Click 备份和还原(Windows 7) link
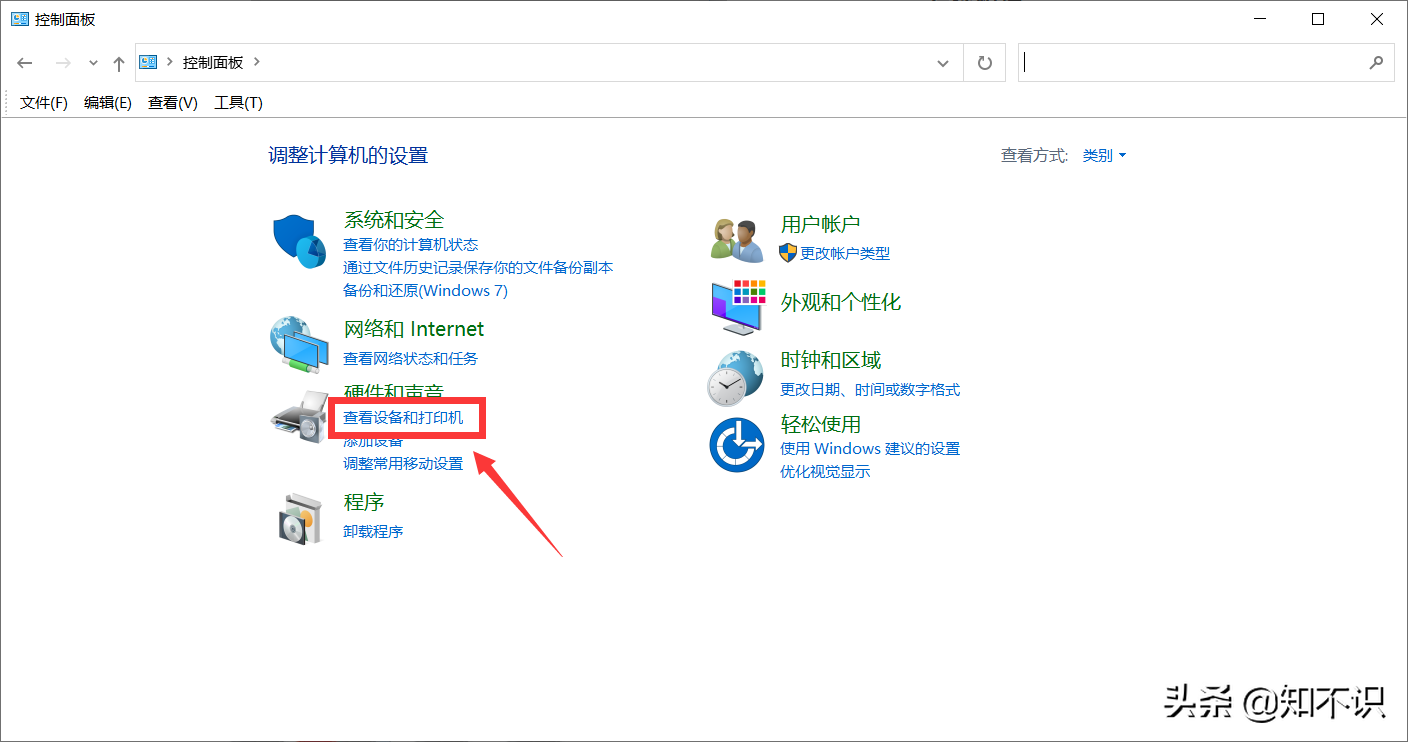The width and height of the screenshot is (1408, 742). point(426,290)
